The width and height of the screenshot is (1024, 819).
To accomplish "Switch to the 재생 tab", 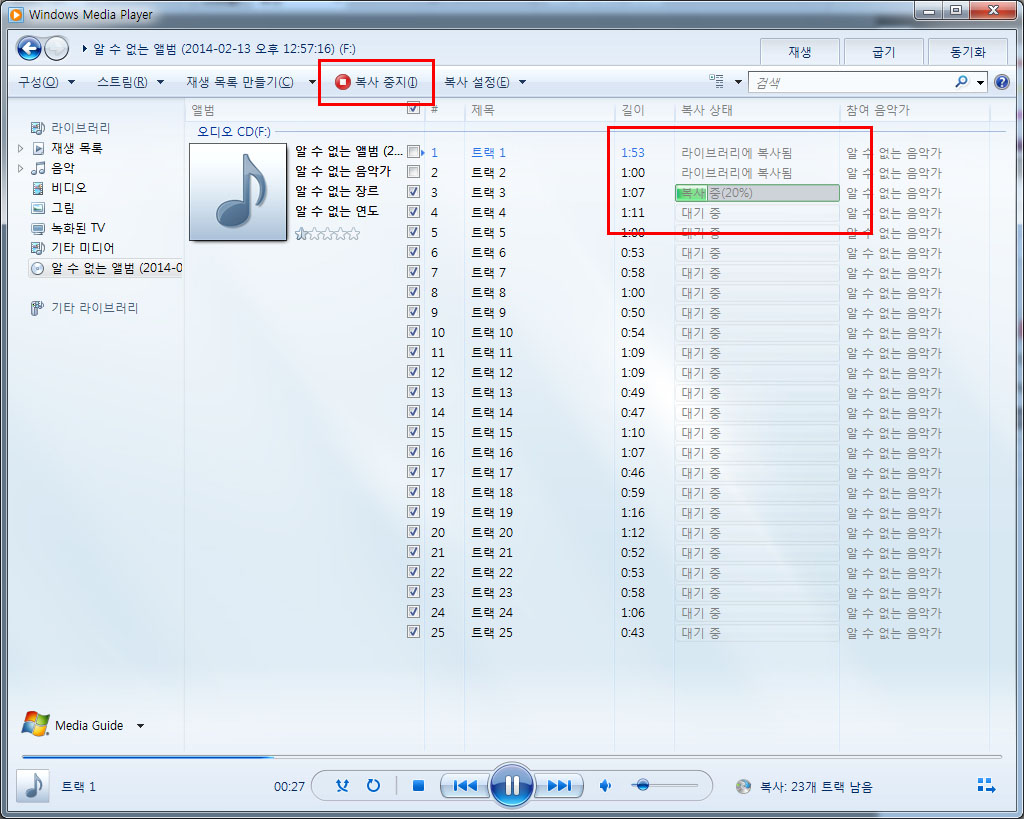I will pos(799,52).
